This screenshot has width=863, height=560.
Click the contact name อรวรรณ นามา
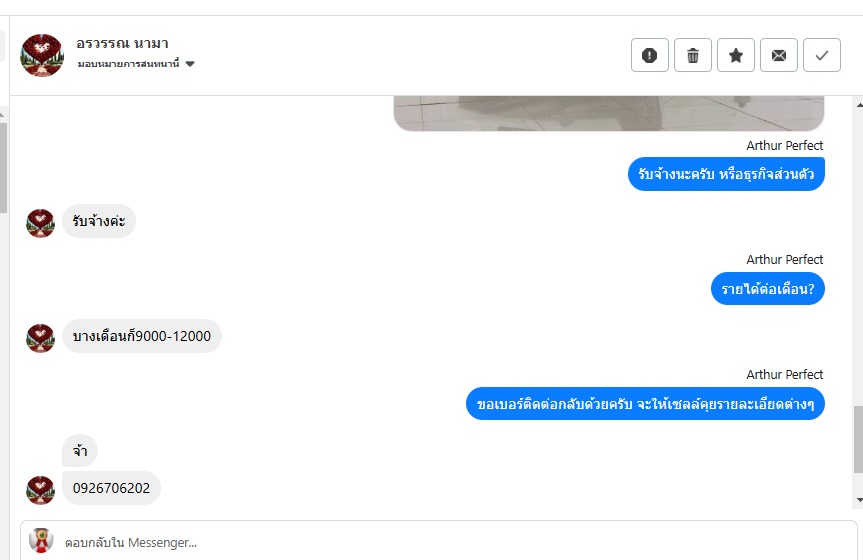click(122, 43)
